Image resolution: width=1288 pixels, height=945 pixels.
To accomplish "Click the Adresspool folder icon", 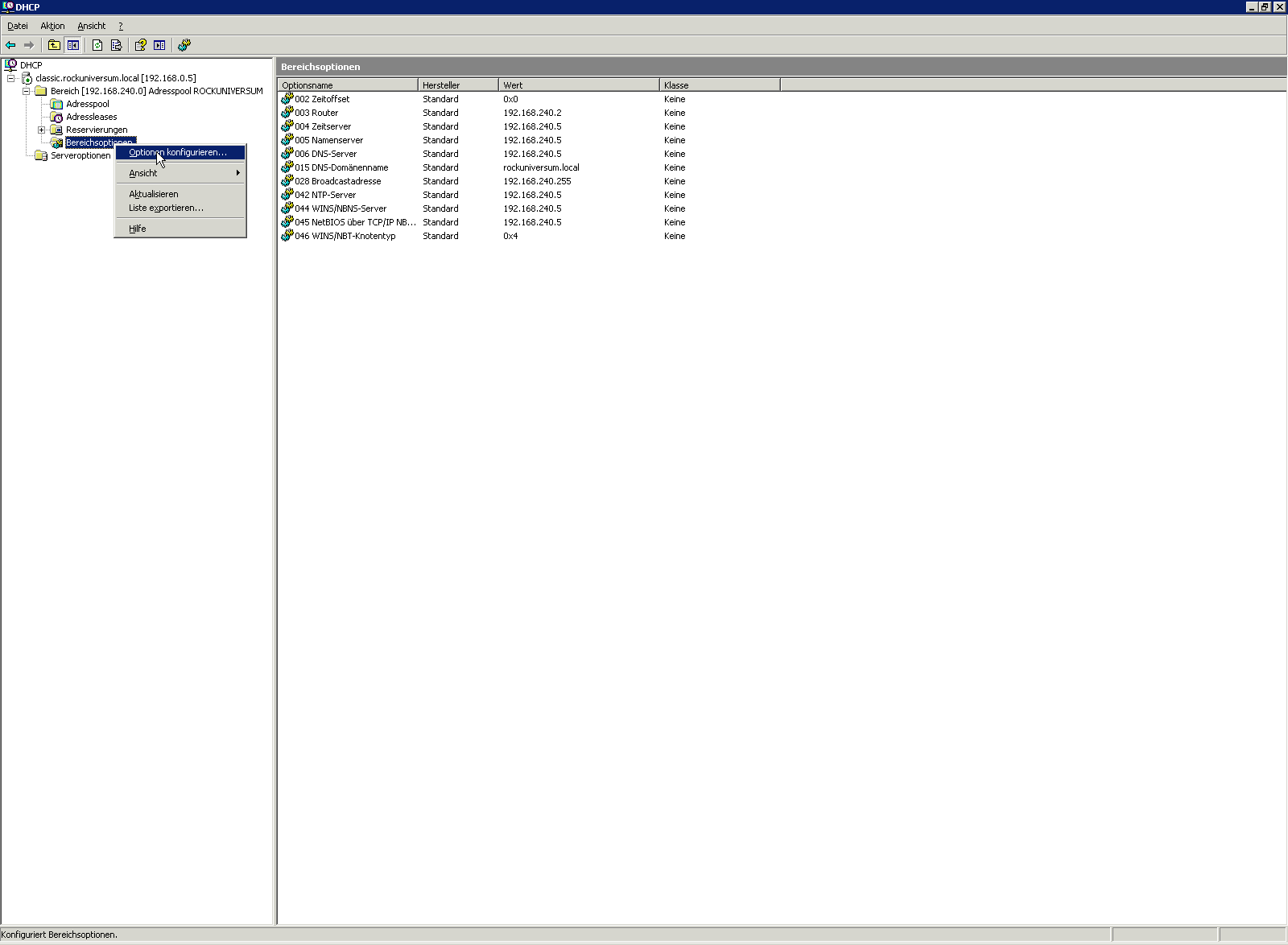I will click(x=56, y=104).
